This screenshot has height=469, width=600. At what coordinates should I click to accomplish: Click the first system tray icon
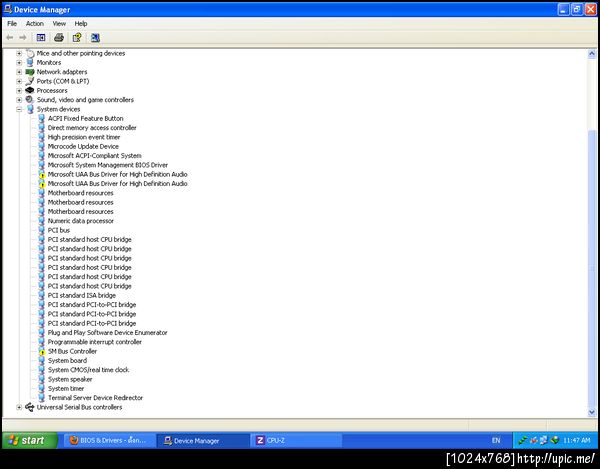point(523,440)
